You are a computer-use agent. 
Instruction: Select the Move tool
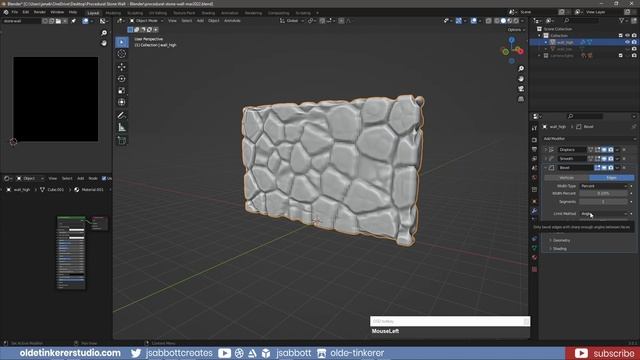click(122, 67)
